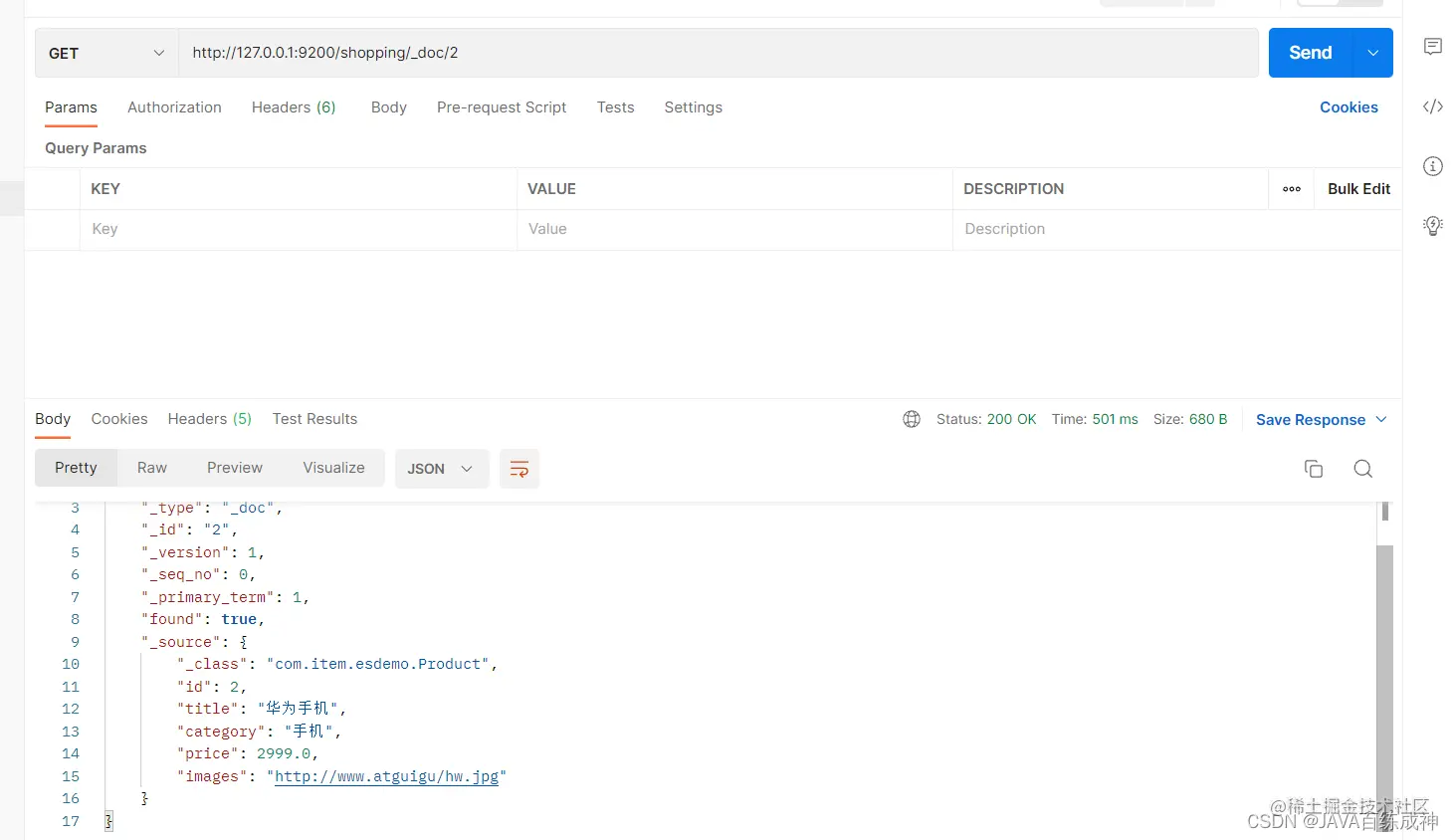Switch to the request Body tab
This screenshot has height=840, width=1453.
[388, 107]
